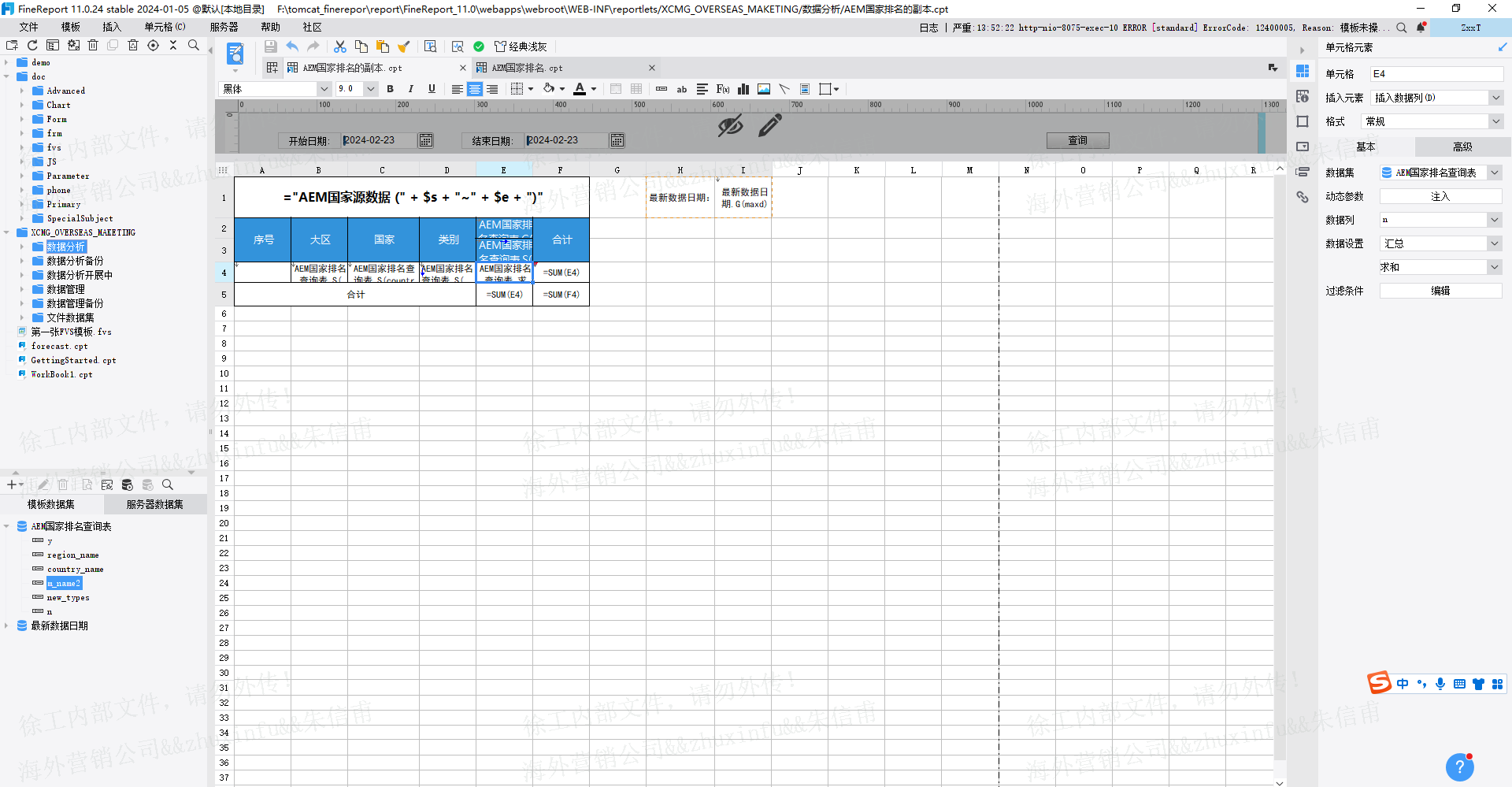The image size is (1512, 787).
Task: Insert a chart via bar chart icon
Action: click(x=743, y=89)
